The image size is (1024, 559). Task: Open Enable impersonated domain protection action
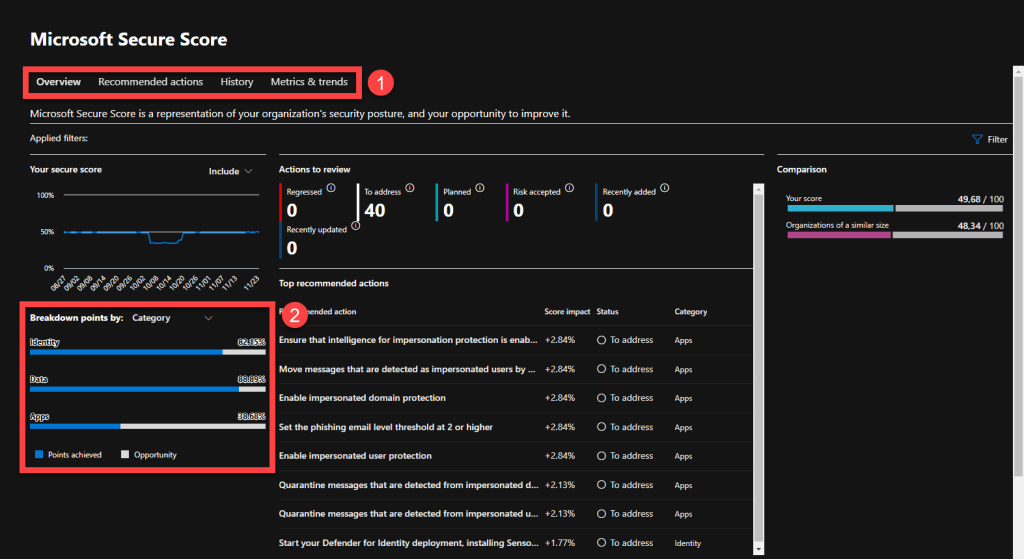click(362, 398)
